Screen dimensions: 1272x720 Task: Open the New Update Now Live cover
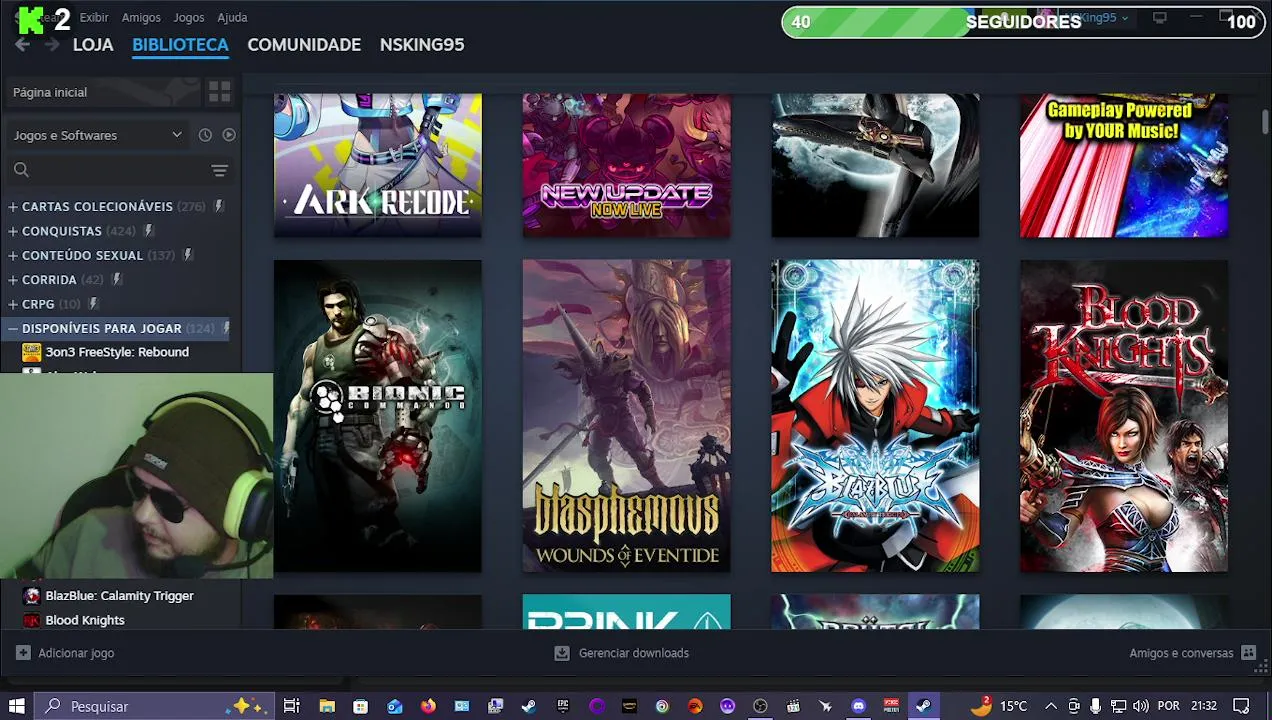(x=626, y=165)
